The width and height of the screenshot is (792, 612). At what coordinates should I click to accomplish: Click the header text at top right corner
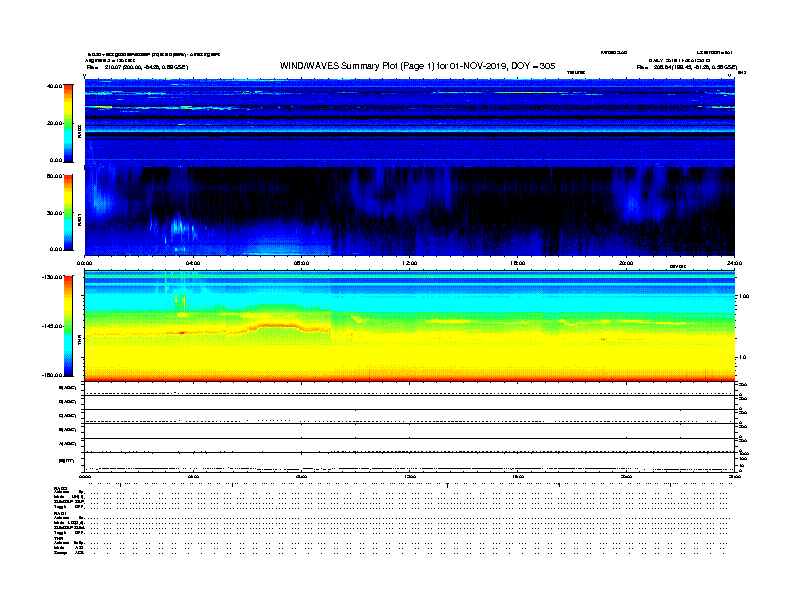[715, 52]
